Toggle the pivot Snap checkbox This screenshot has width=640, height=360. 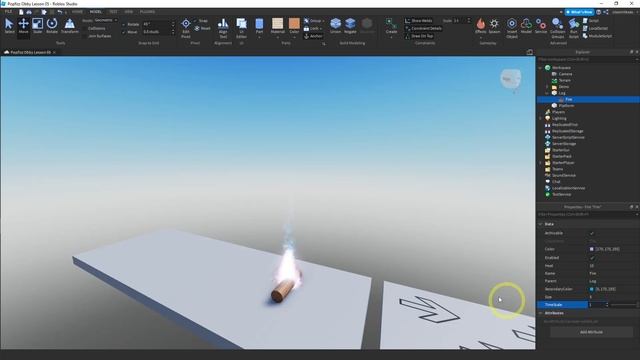click(196, 20)
